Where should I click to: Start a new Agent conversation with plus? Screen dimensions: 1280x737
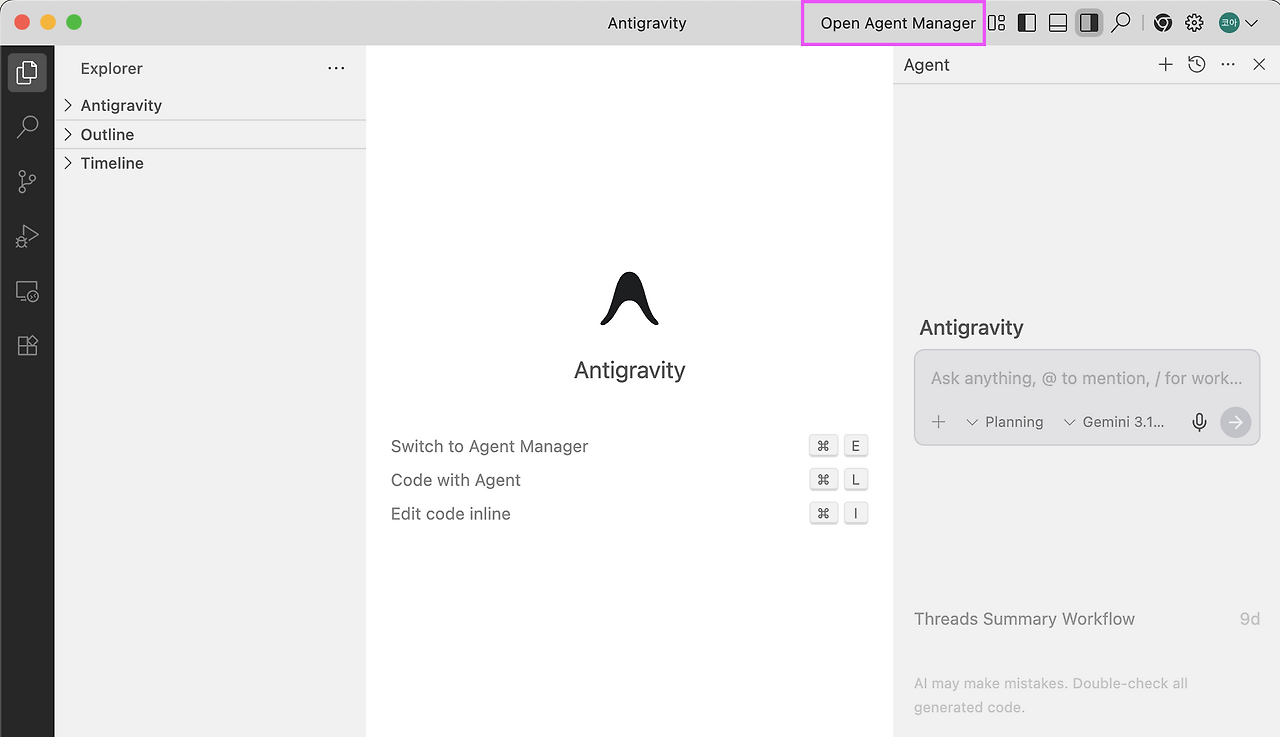[1165, 64]
